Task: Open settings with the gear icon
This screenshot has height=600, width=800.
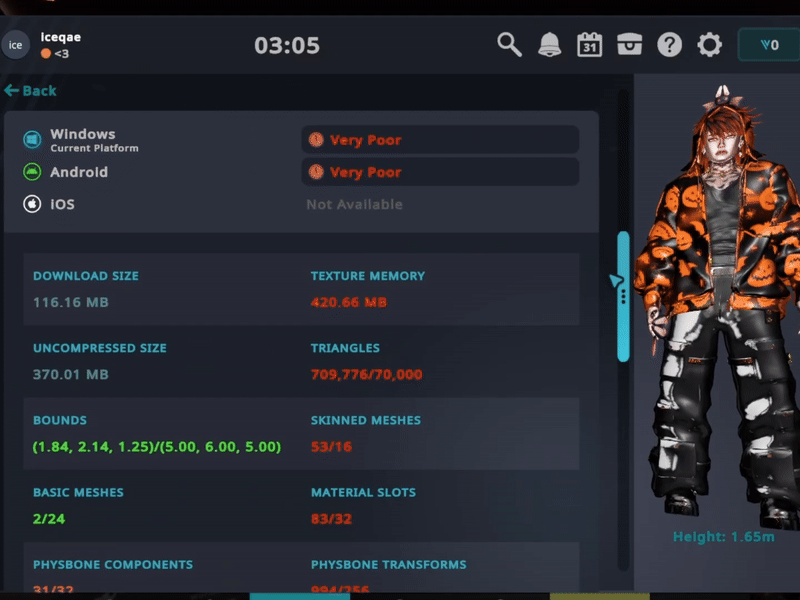Action: click(709, 45)
